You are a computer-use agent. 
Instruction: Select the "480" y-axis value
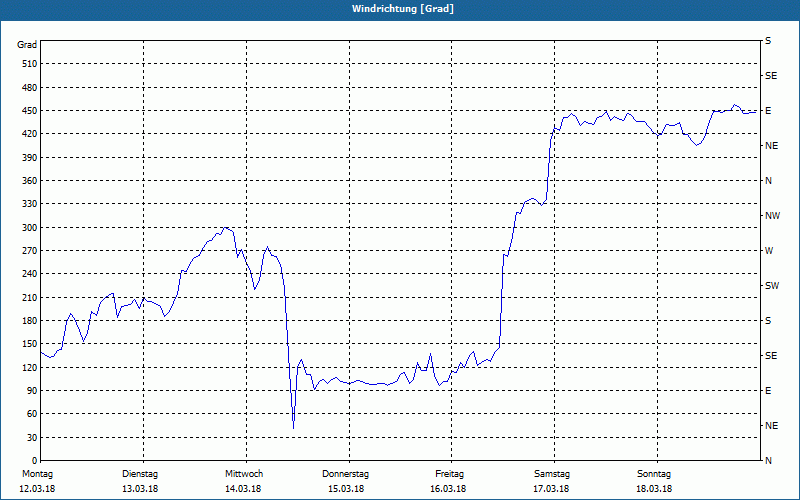pos(30,88)
